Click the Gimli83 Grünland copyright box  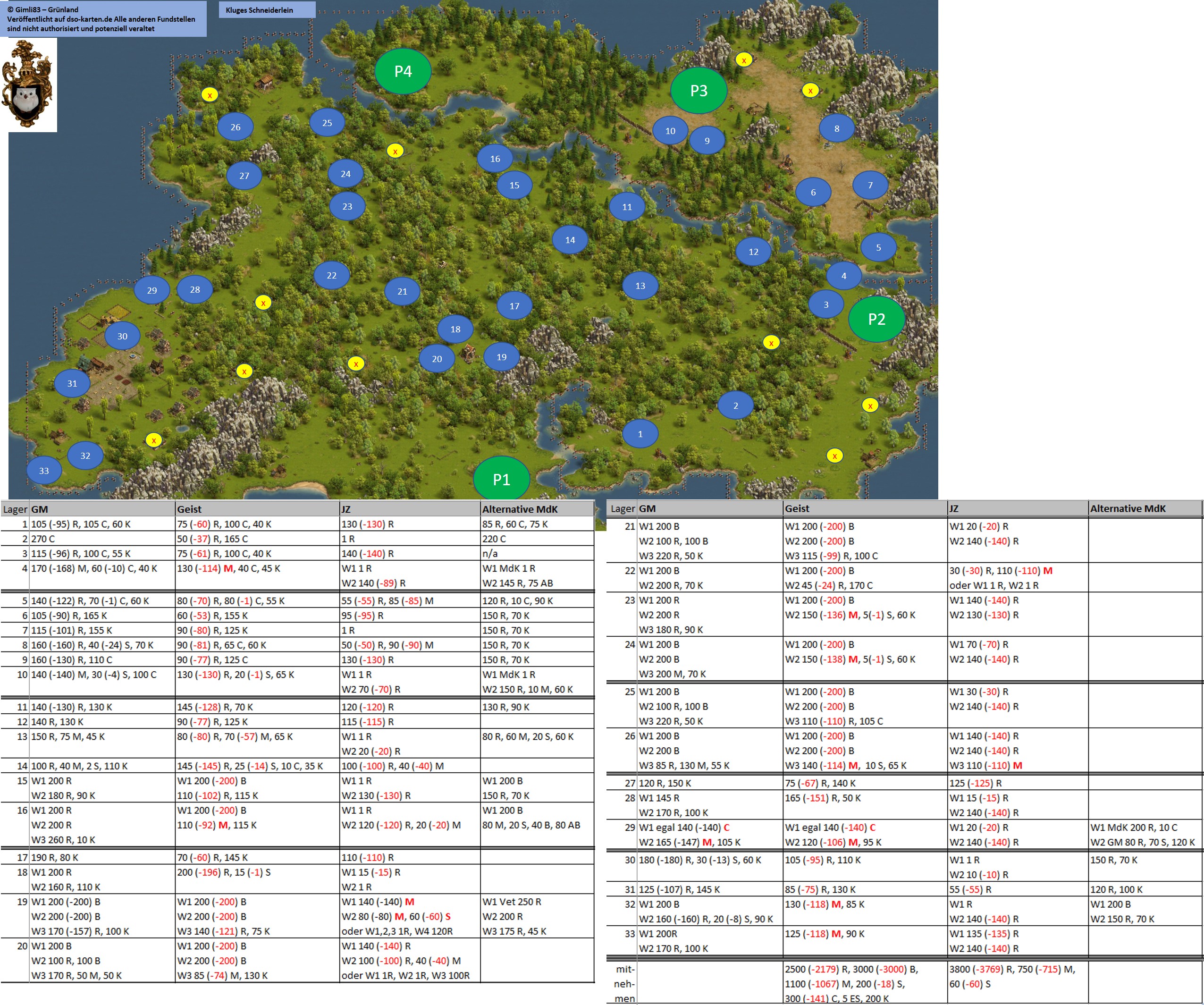pyautogui.click(x=103, y=19)
